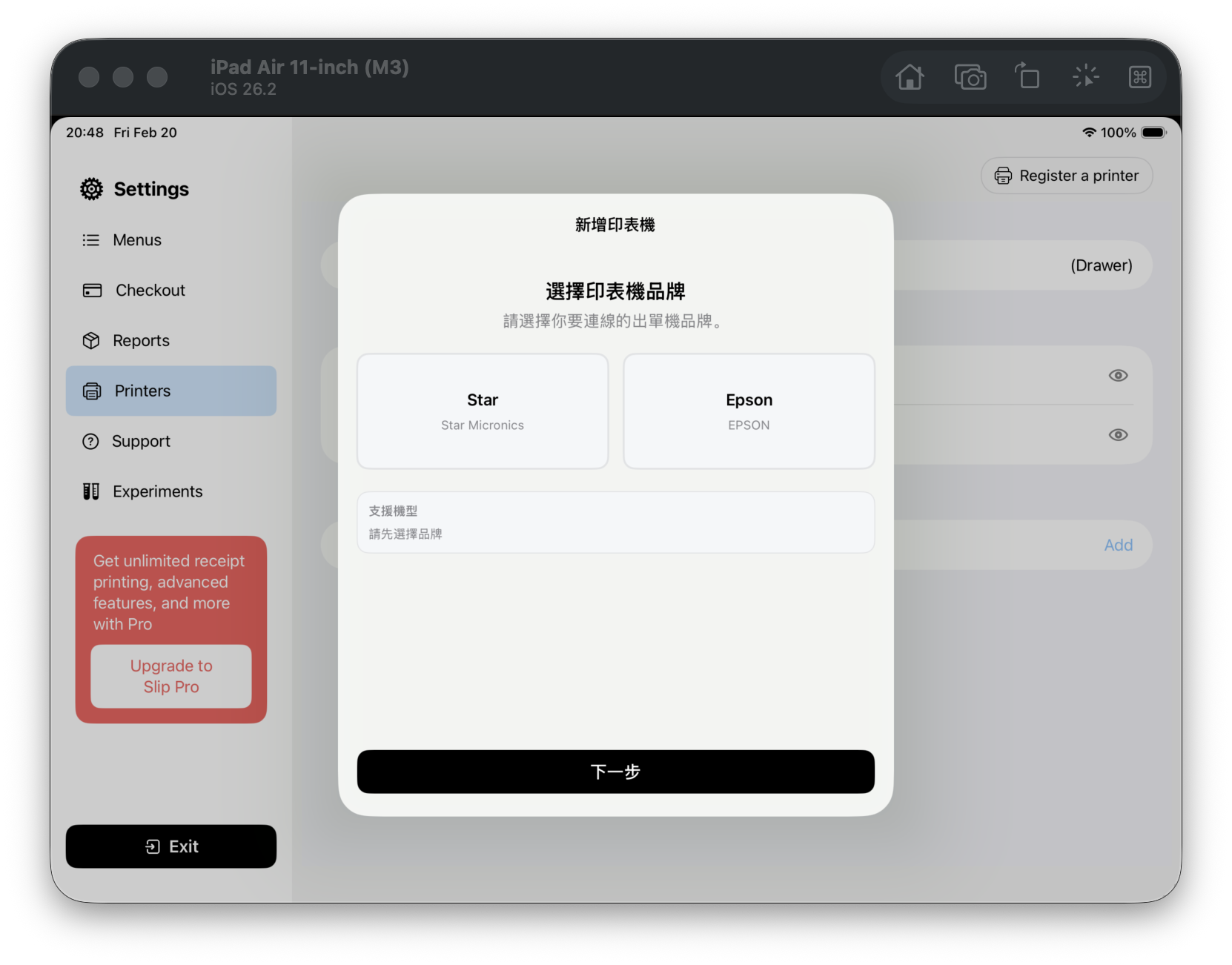The width and height of the screenshot is (1232, 965).
Task: Toggle the lower eye visibility icon
Action: click(x=1118, y=435)
